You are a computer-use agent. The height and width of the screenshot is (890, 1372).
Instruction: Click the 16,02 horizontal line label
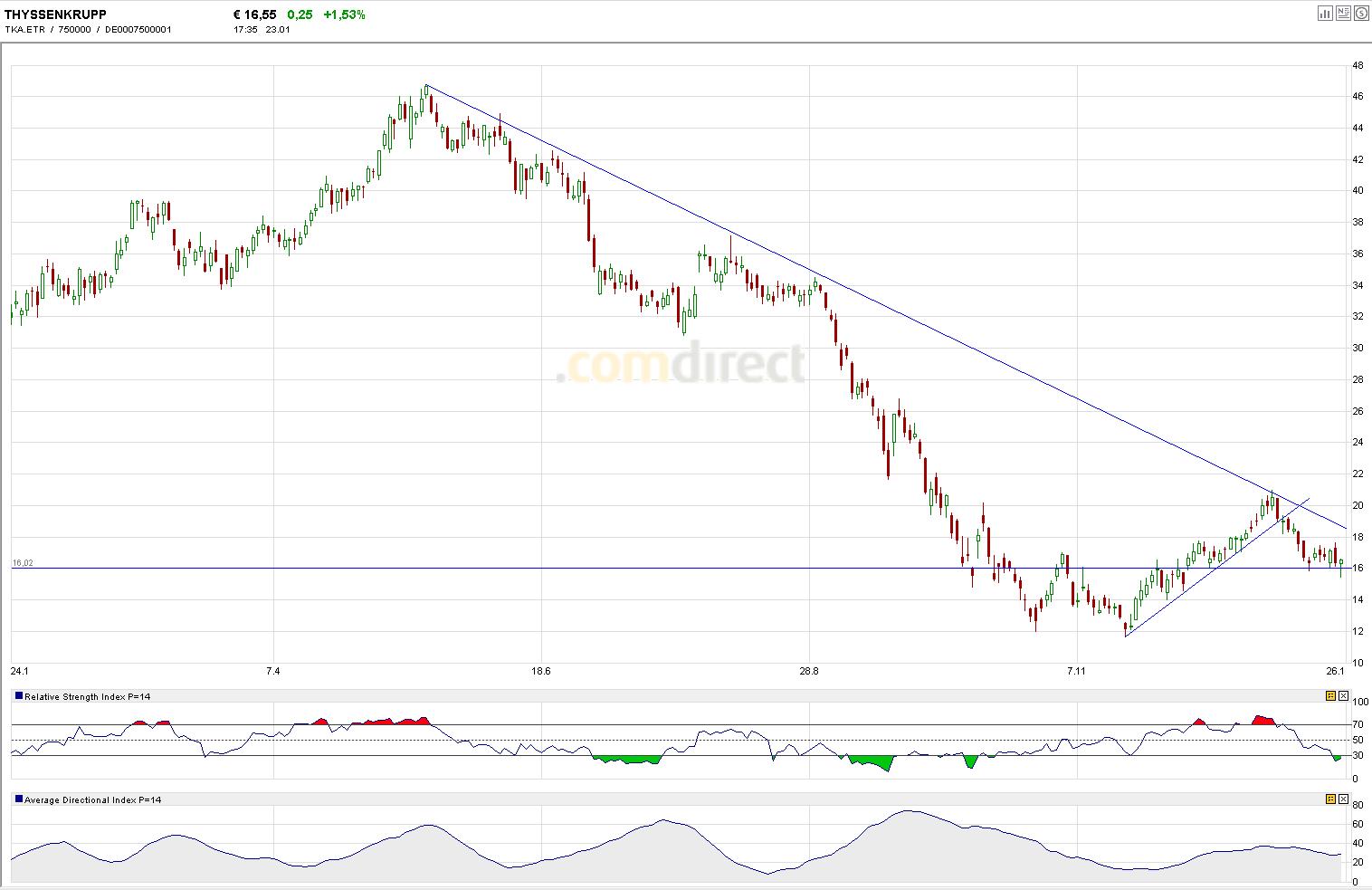[x=23, y=563]
